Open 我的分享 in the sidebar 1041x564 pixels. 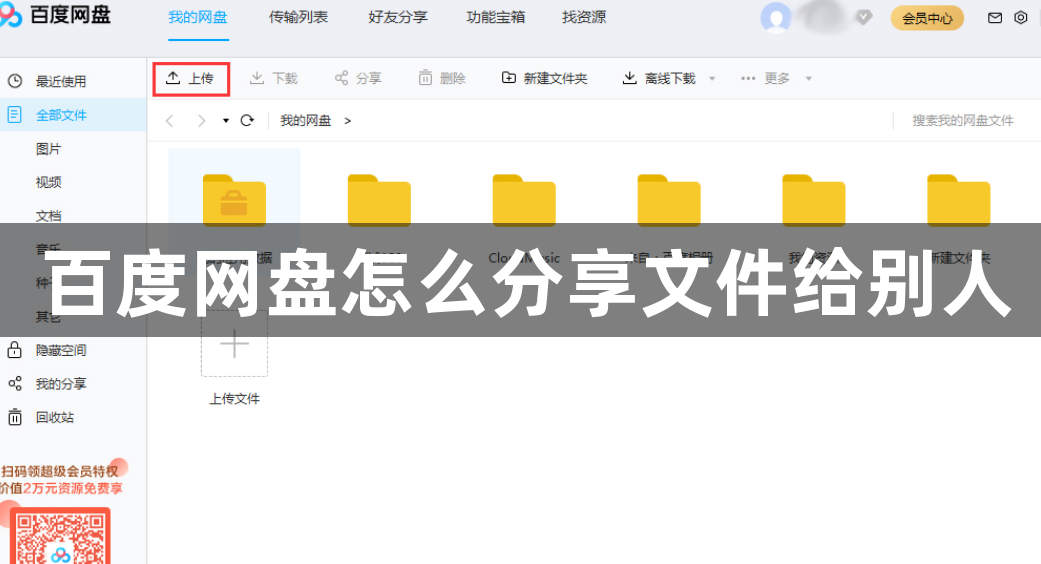pos(61,384)
